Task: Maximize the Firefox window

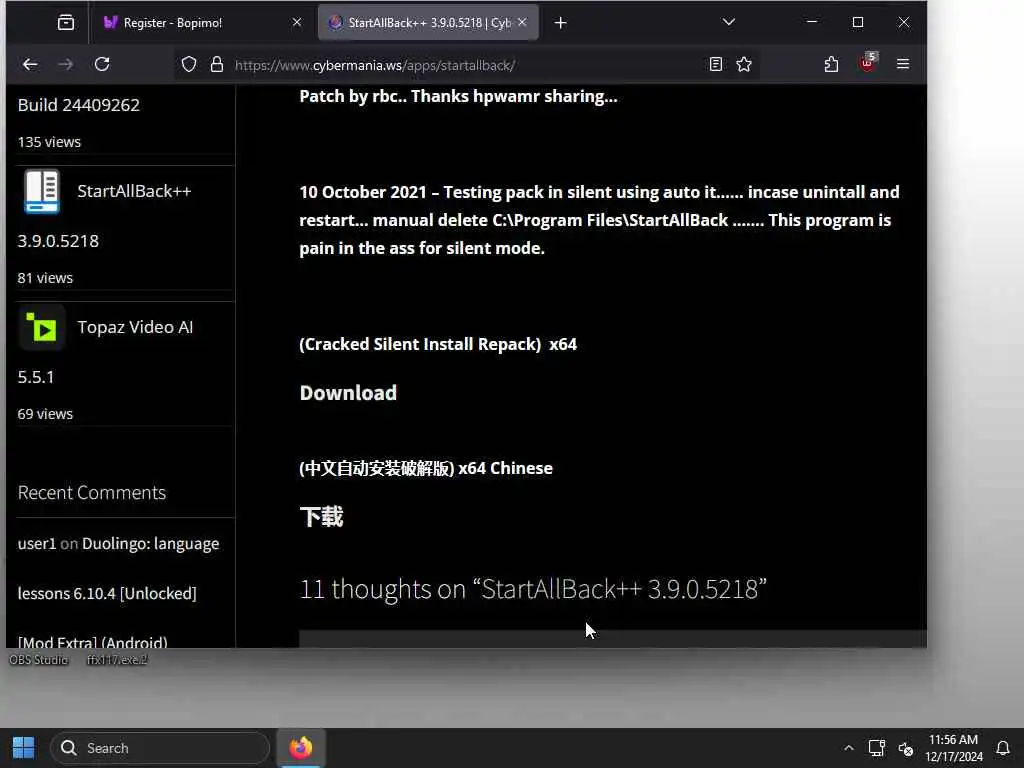Action: pos(858,22)
